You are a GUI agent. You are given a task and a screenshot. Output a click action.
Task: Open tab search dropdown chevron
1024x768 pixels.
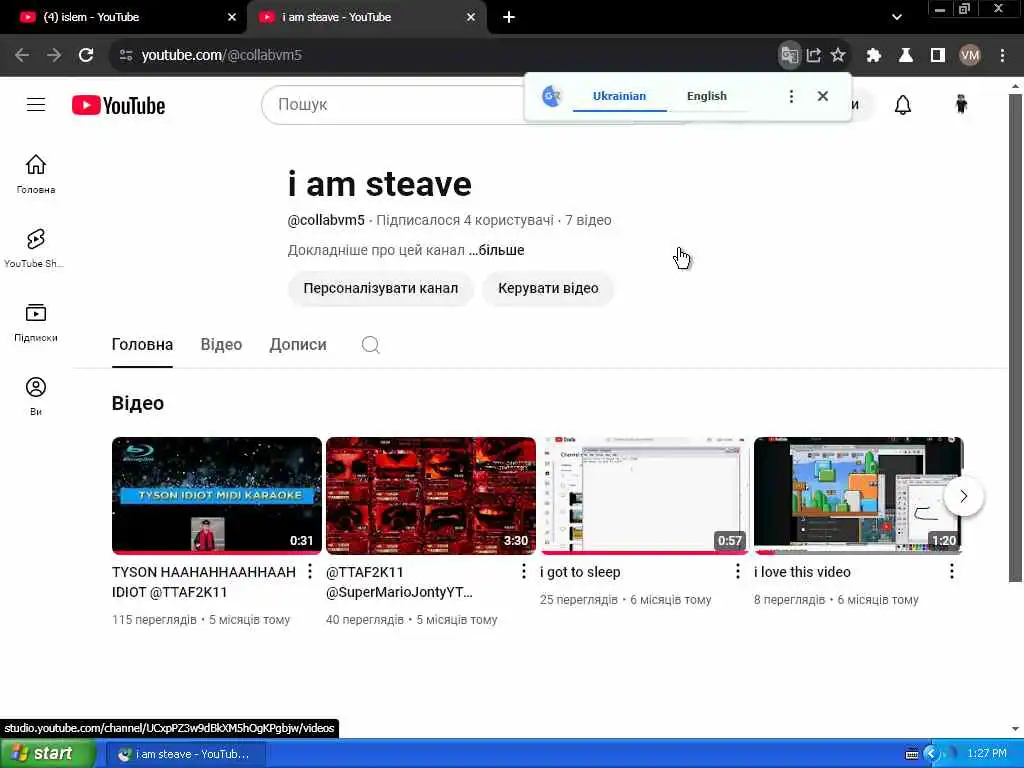click(897, 18)
